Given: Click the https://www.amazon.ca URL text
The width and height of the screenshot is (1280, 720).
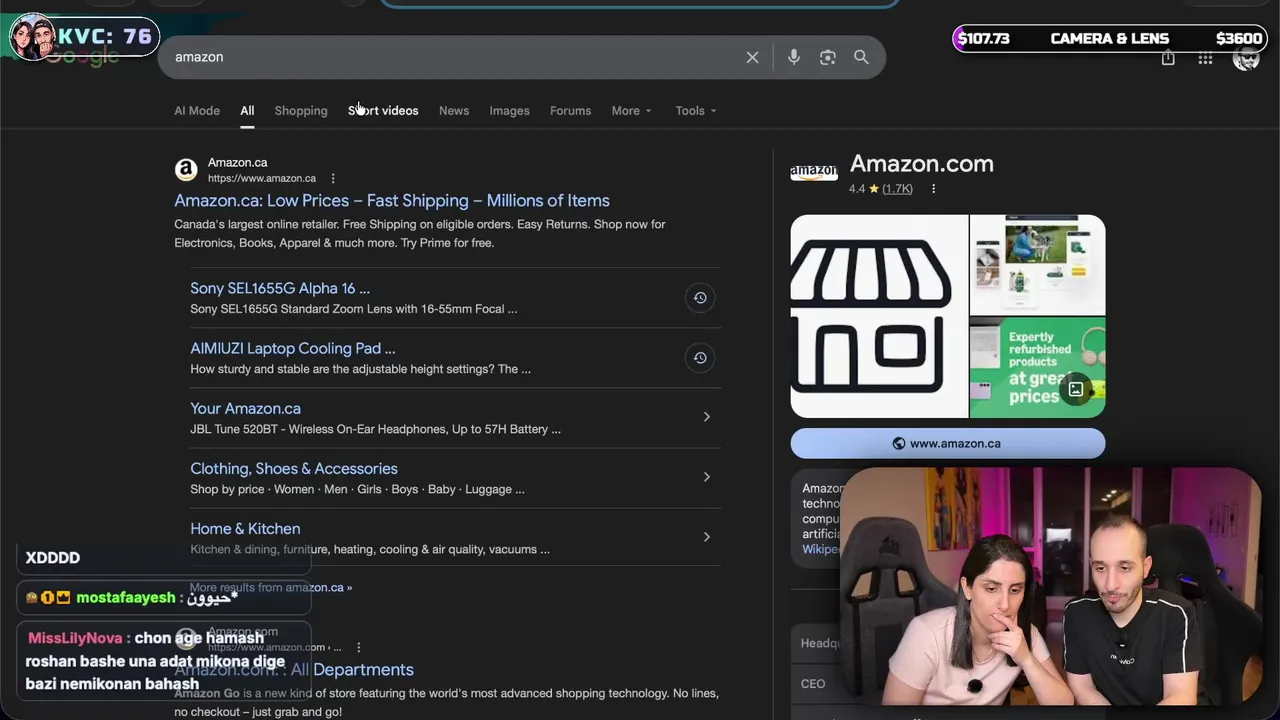Looking at the screenshot, I should (262, 179).
